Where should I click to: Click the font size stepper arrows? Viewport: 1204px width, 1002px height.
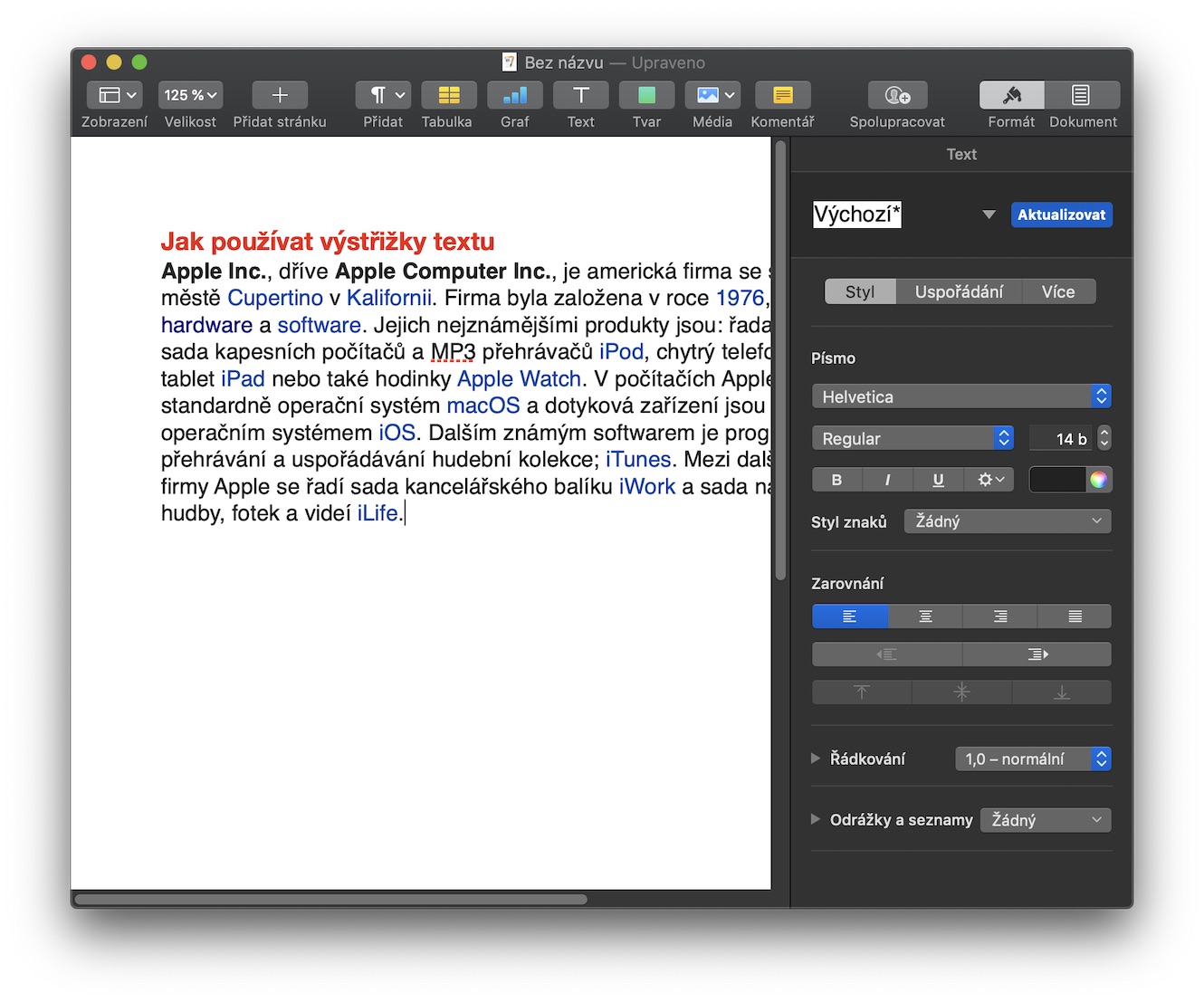[x=1104, y=438]
